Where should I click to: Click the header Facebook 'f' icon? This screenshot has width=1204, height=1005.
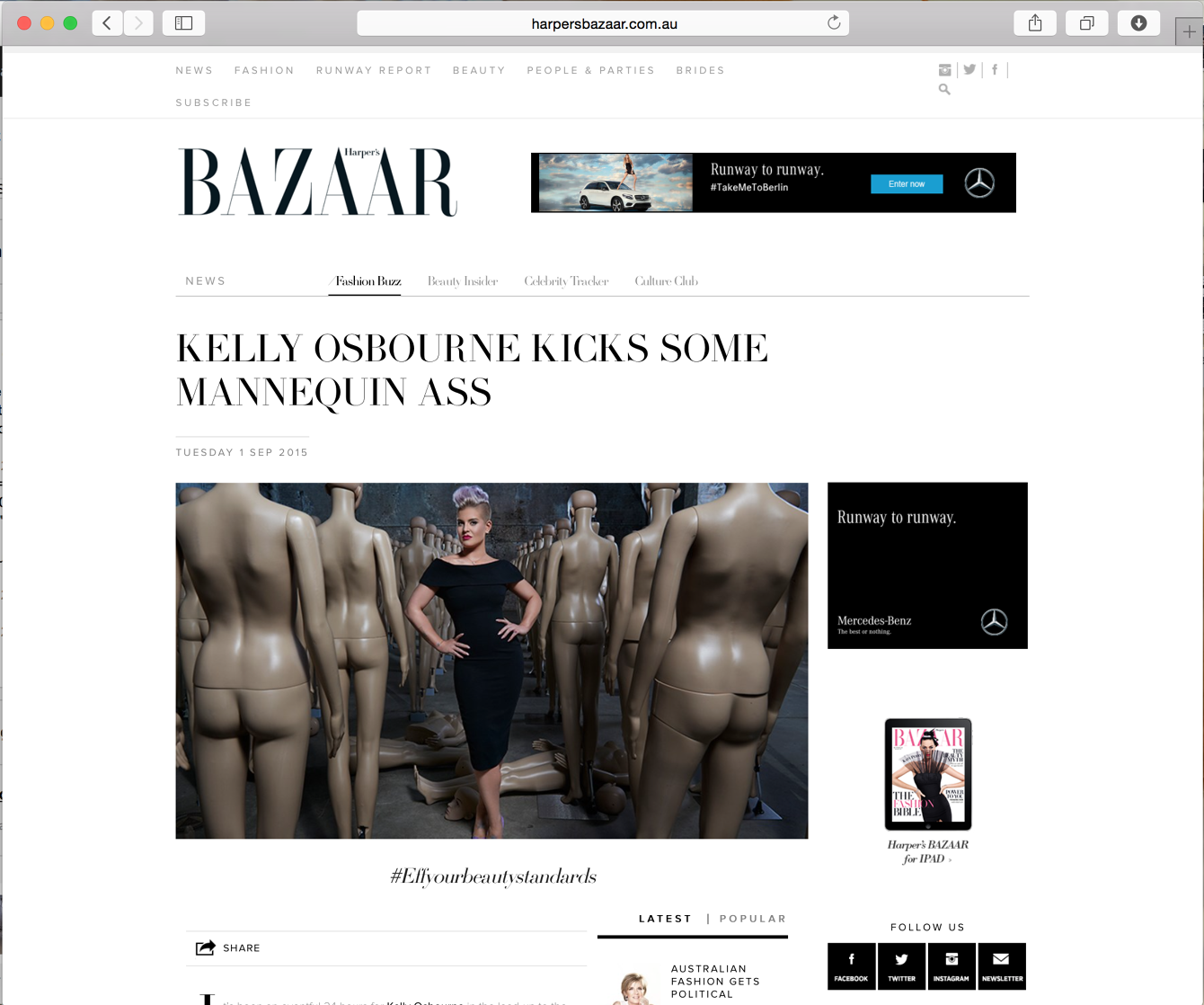point(995,69)
